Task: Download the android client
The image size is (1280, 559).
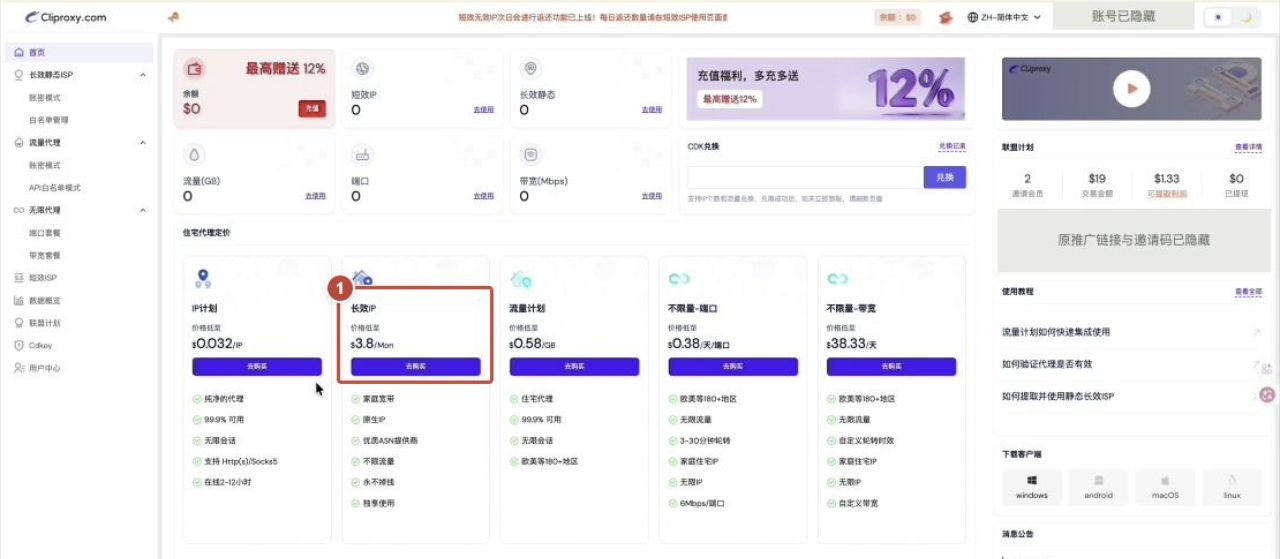Action: click(1098, 487)
